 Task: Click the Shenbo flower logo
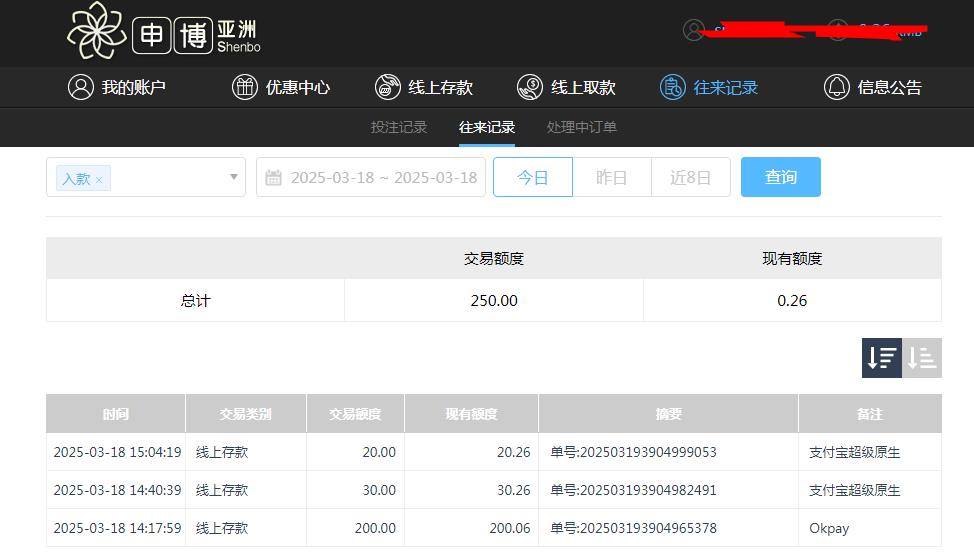[x=96, y=31]
